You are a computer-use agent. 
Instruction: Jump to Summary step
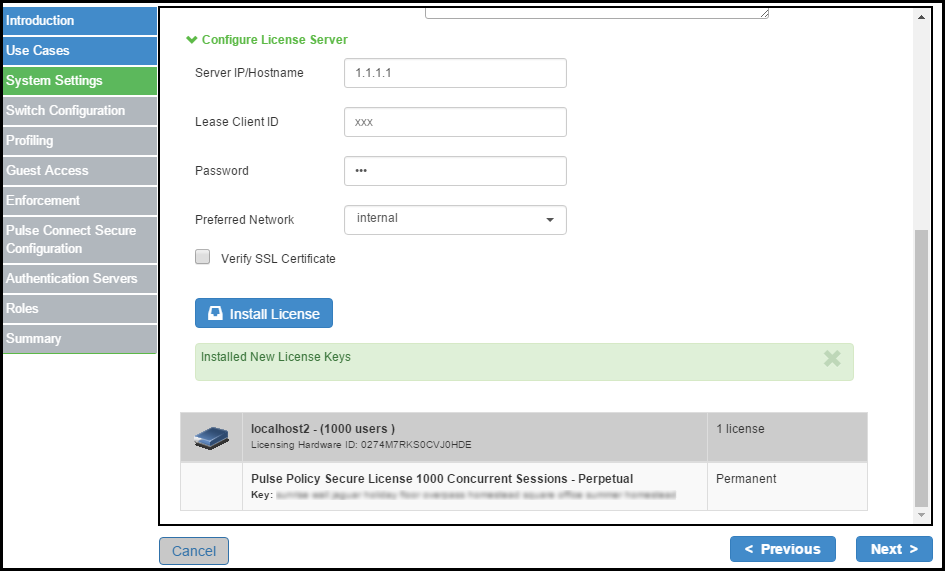tap(80, 339)
